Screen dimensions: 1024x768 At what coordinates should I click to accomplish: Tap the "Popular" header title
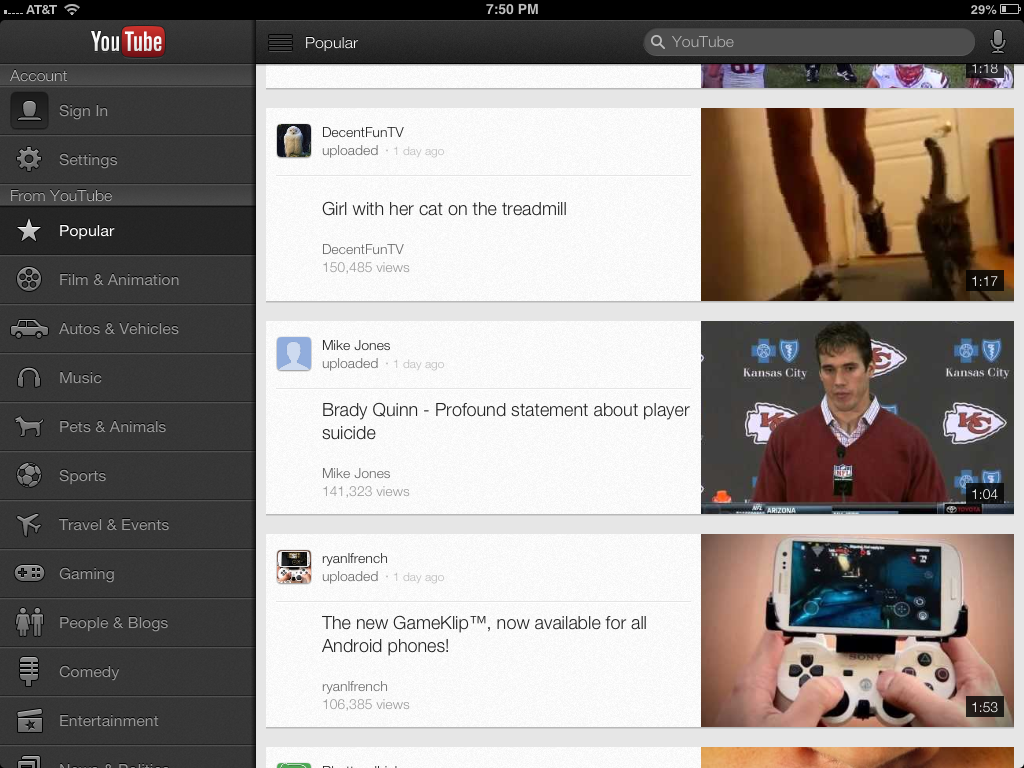pyautogui.click(x=331, y=43)
